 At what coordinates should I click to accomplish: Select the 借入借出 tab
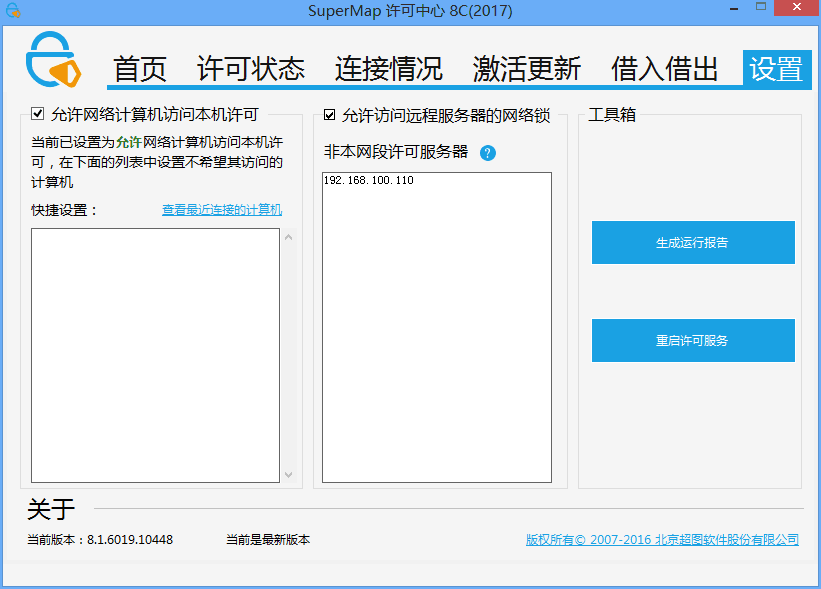pyautogui.click(x=664, y=69)
